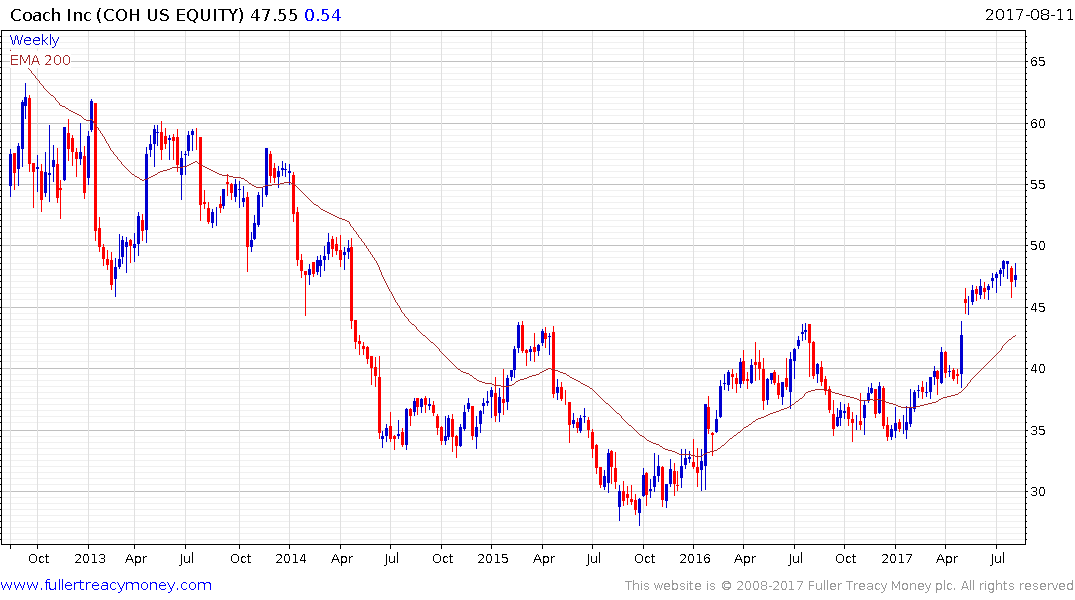This screenshot has width=1075, height=600.
Task: Select the 'Apr' x-axis label after 2016
Action: click(x=745, y=558)
